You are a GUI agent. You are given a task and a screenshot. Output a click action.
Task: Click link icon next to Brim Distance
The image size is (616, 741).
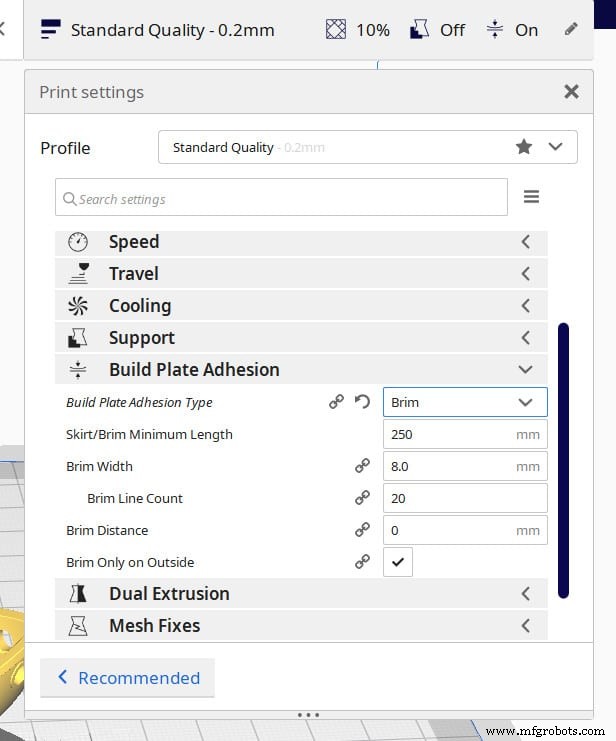click(x=362, y=530)
